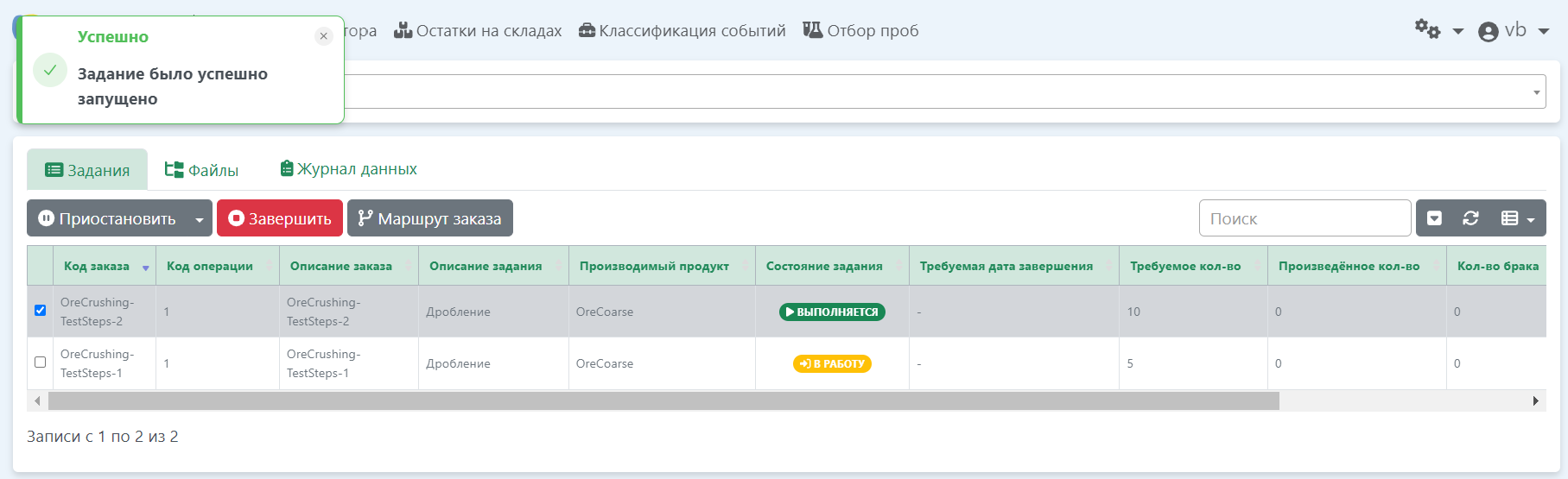Open the vb user account menu
Image resolution: width=1568 pixels, height=479 pixels.
1514,30
